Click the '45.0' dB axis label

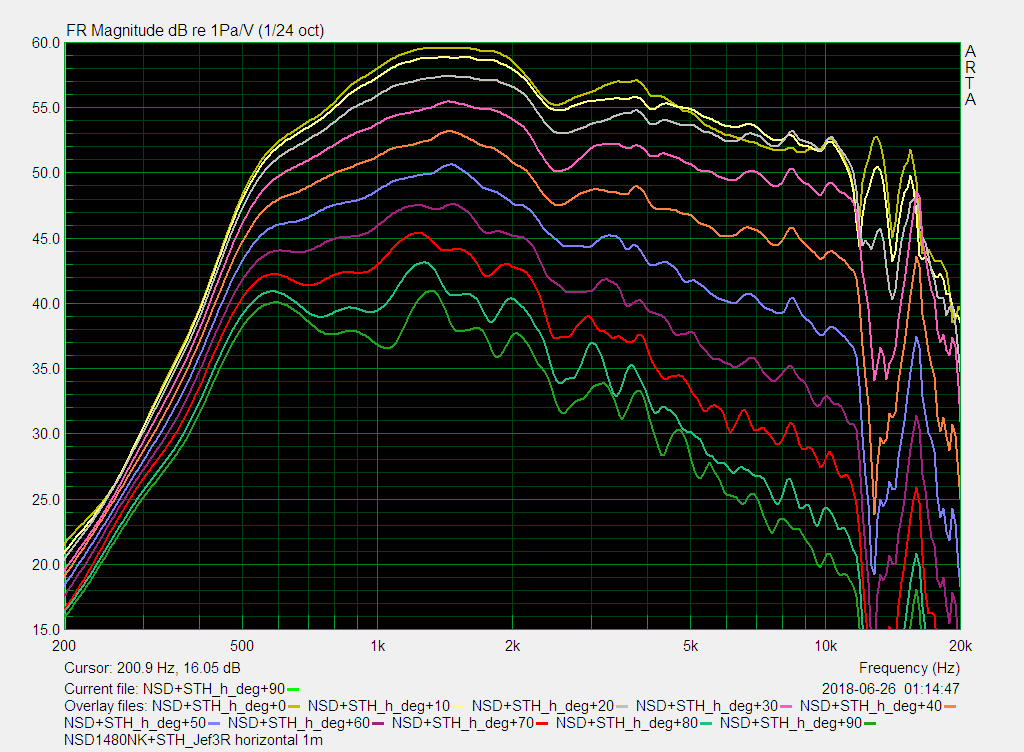[x=46, y=238]
